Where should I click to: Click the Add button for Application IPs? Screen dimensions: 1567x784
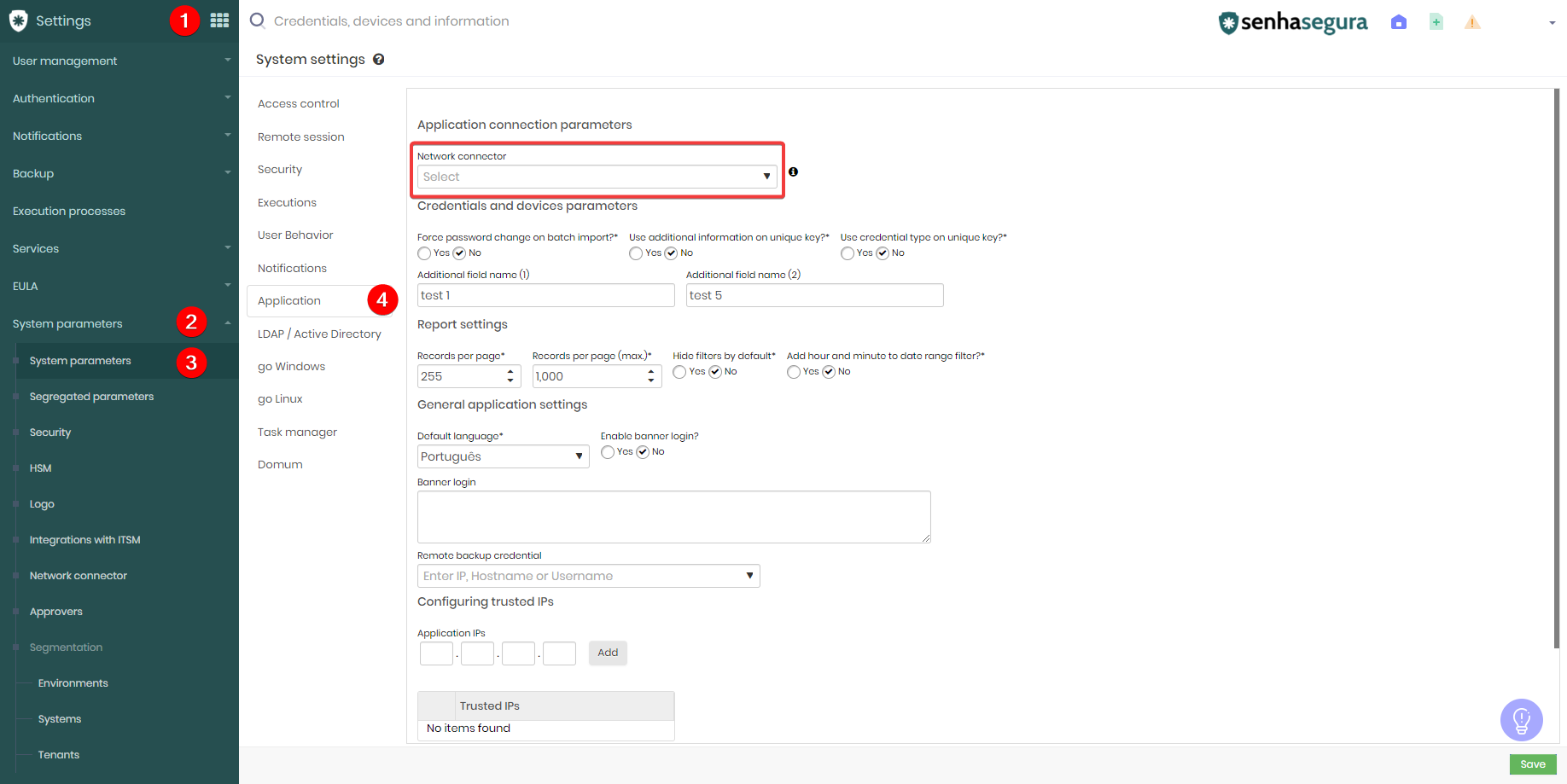pyautogui.click(x=608, y=653)
